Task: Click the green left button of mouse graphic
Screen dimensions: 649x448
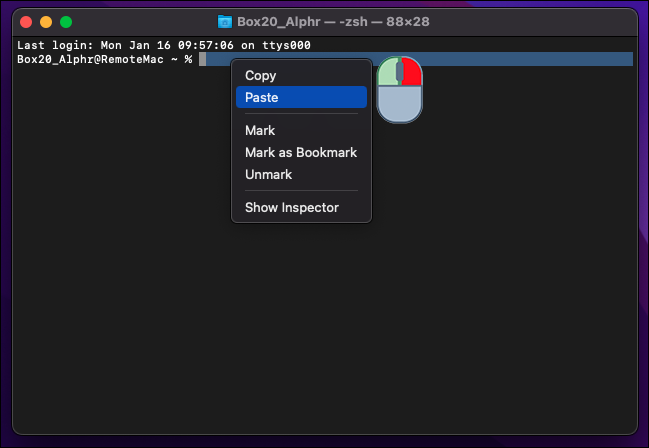Action: pyautogui.click(x=387, y=73)
